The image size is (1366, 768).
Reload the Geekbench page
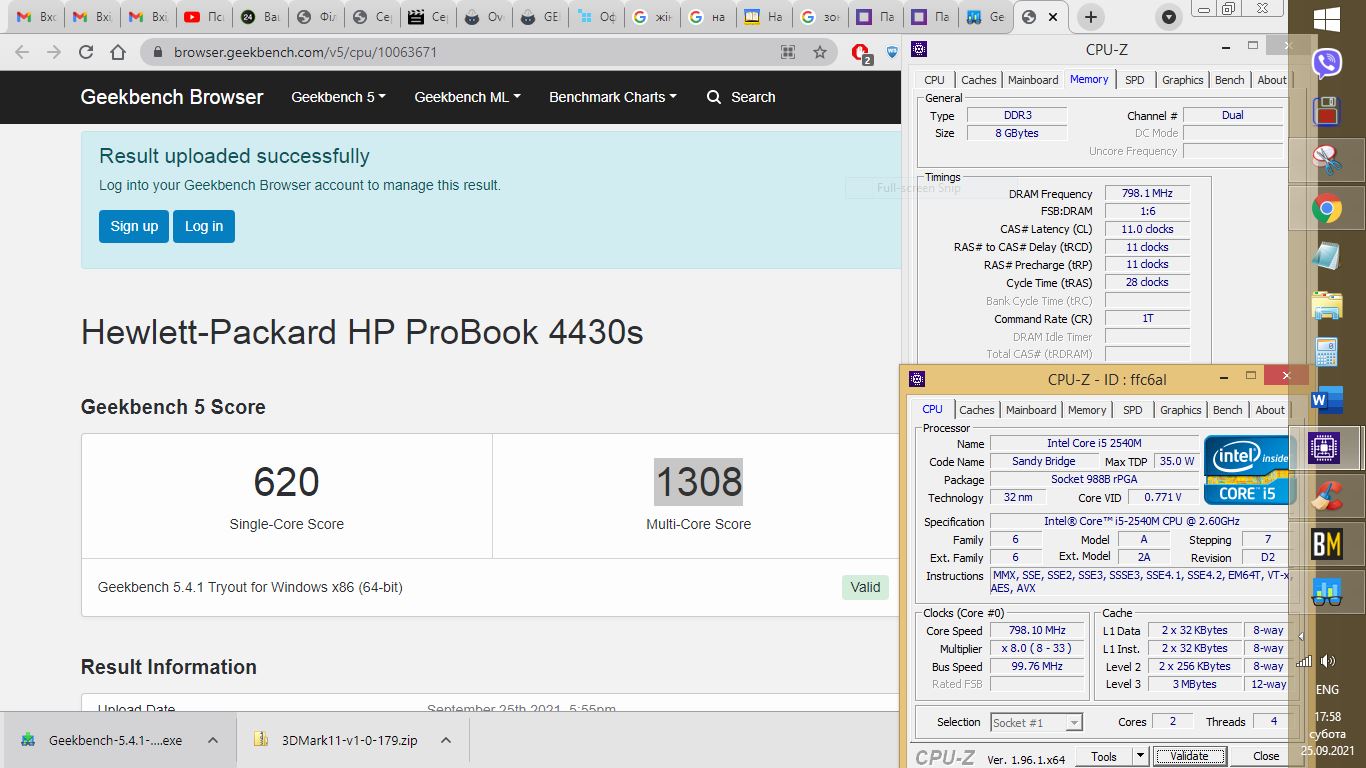click(86, 52)
